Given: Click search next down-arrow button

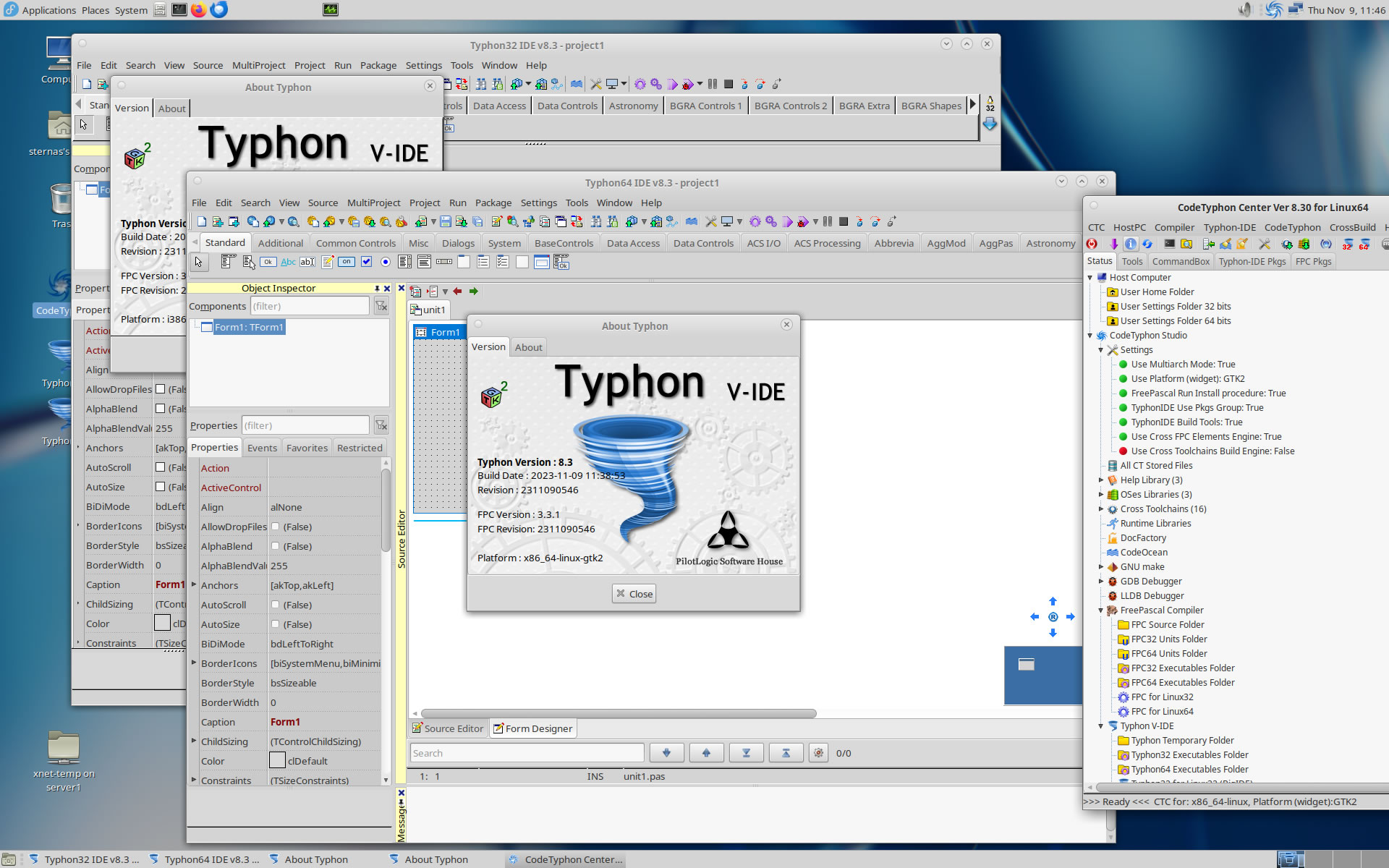Looking at the screenshot, I should click(x=666, y=753).
